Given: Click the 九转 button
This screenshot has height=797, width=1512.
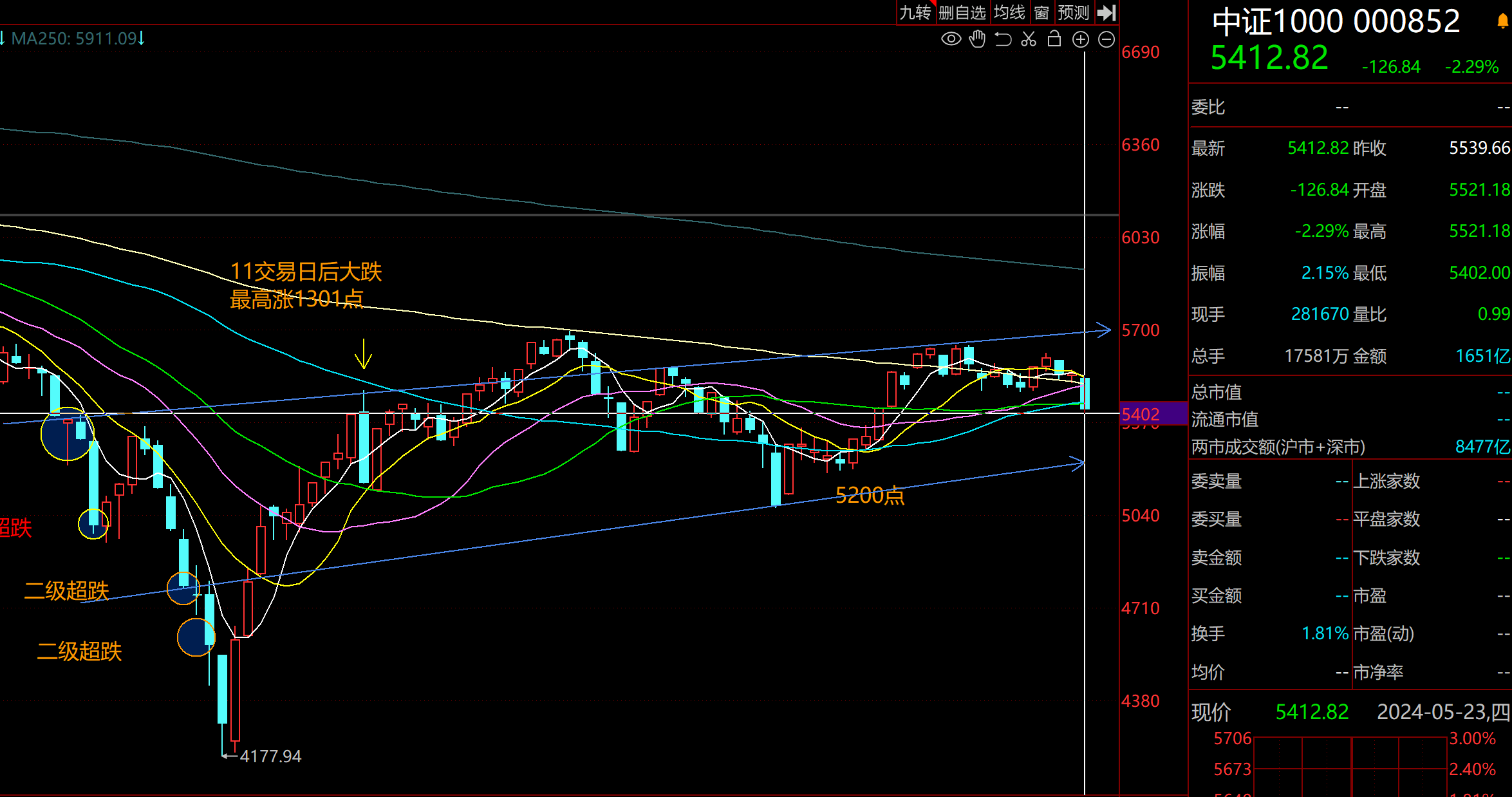Looking at the screenshot, I should pyautogui.click(x=915, y=12).
